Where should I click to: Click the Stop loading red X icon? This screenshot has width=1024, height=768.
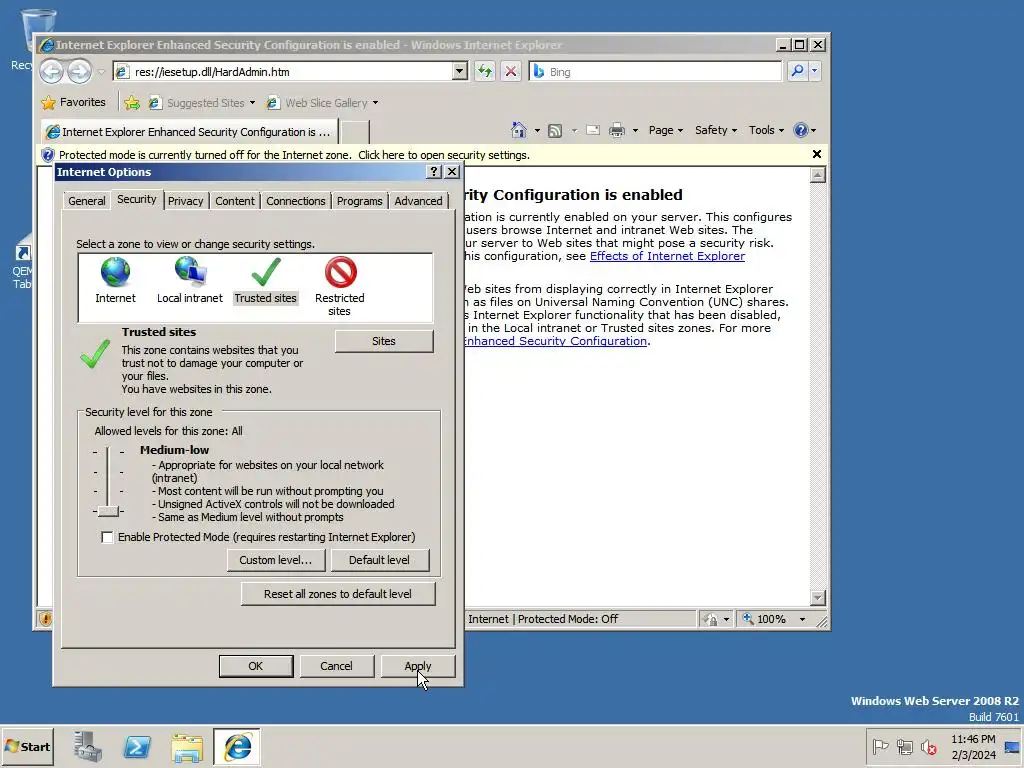coord(511,71)
